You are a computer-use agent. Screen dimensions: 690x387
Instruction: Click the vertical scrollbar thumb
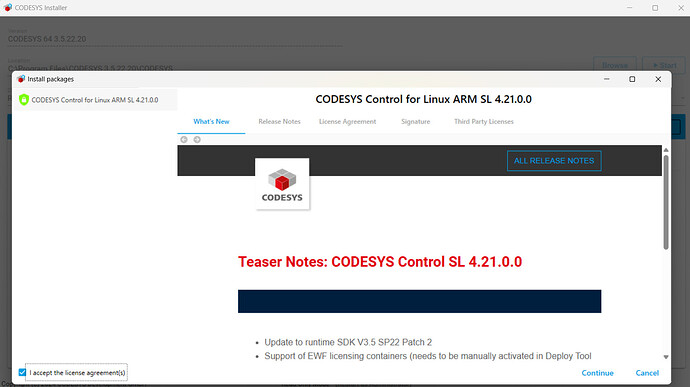[666, 202]
